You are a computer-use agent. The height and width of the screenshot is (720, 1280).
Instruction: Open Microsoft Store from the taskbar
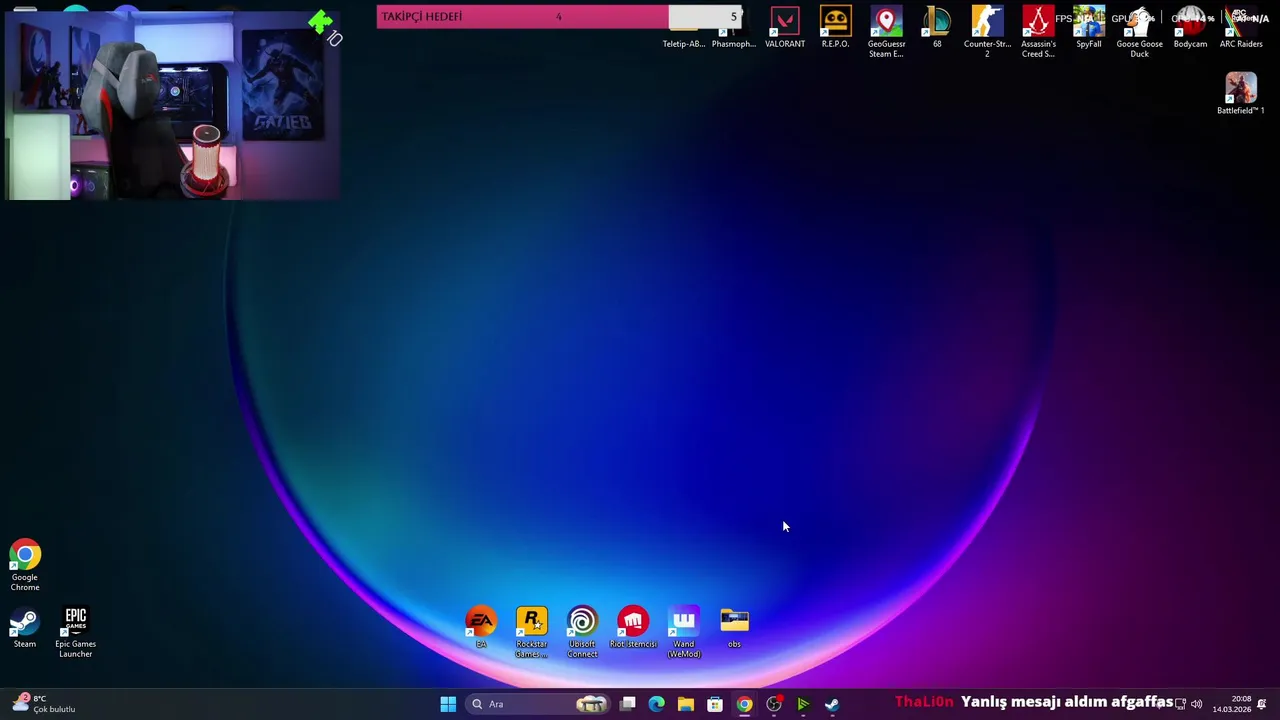[x=715, y=704]
